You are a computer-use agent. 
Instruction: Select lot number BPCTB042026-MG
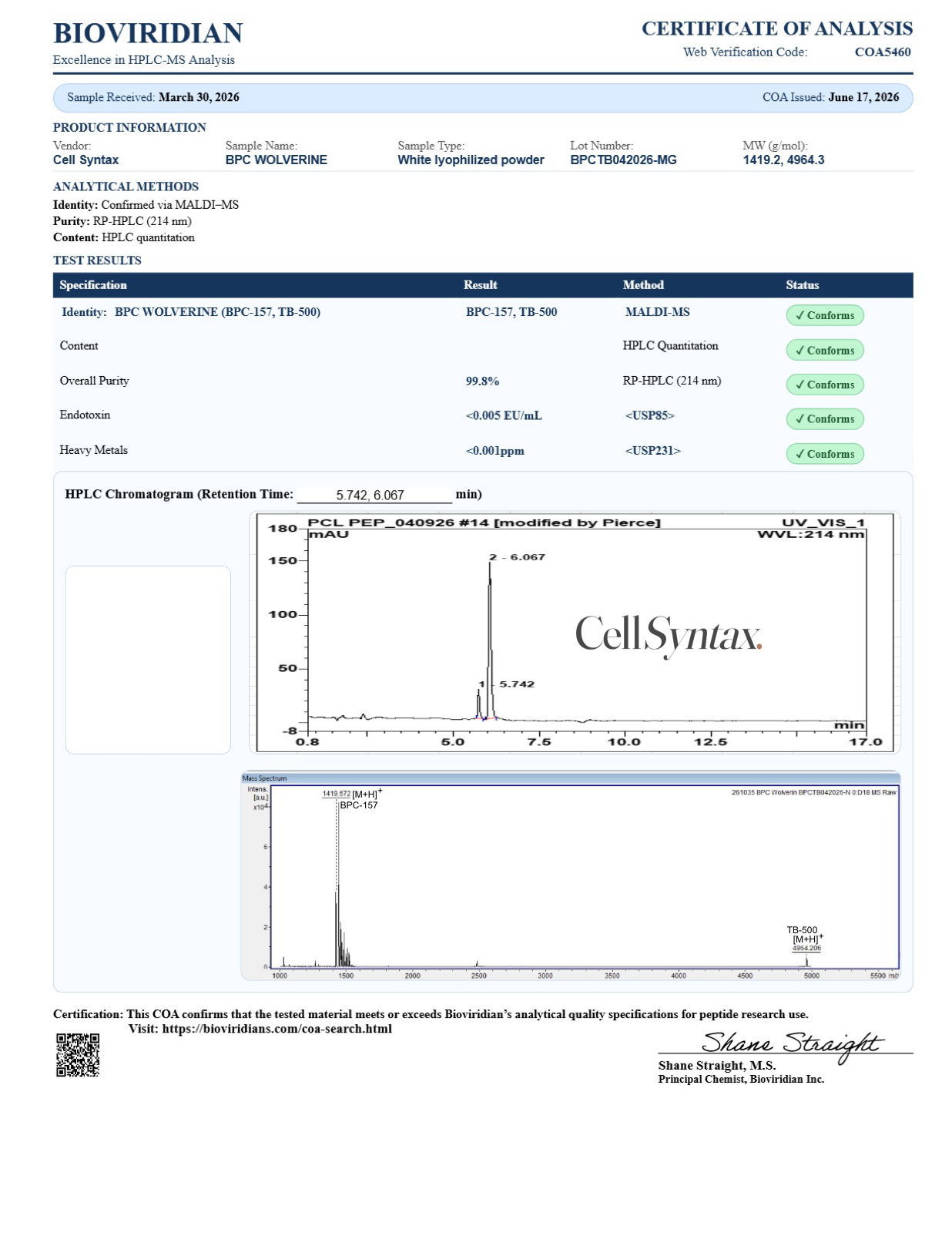623,160
